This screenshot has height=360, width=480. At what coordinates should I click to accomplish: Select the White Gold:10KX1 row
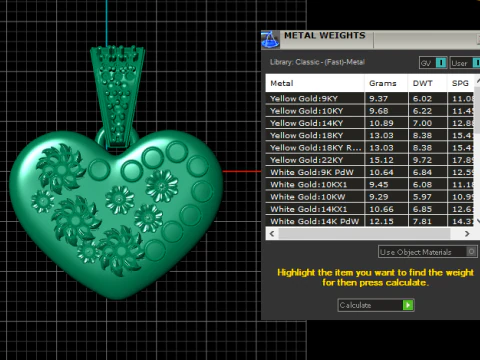click(x=370, y=185)
